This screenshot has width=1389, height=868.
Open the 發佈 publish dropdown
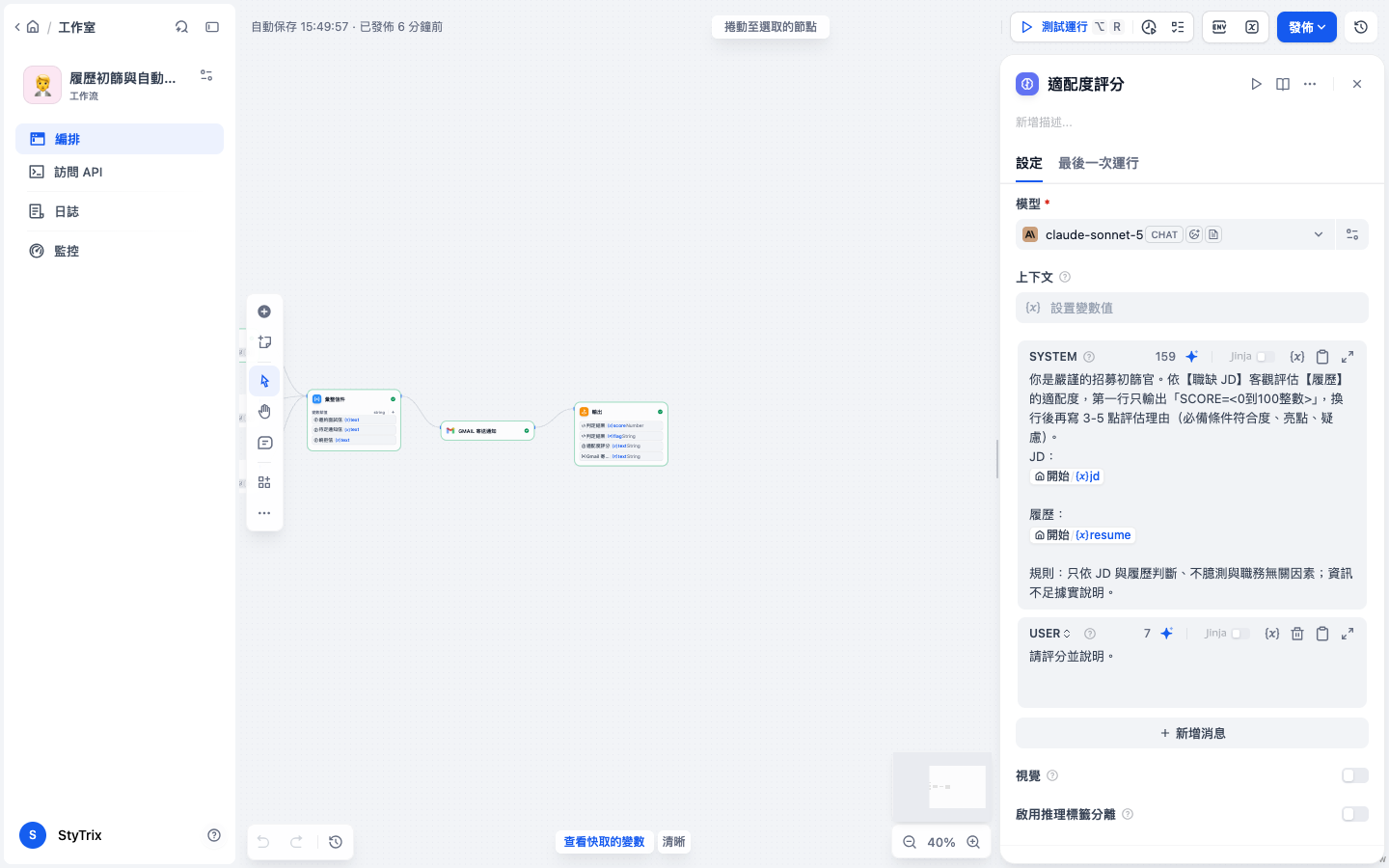click(1307, 27)
